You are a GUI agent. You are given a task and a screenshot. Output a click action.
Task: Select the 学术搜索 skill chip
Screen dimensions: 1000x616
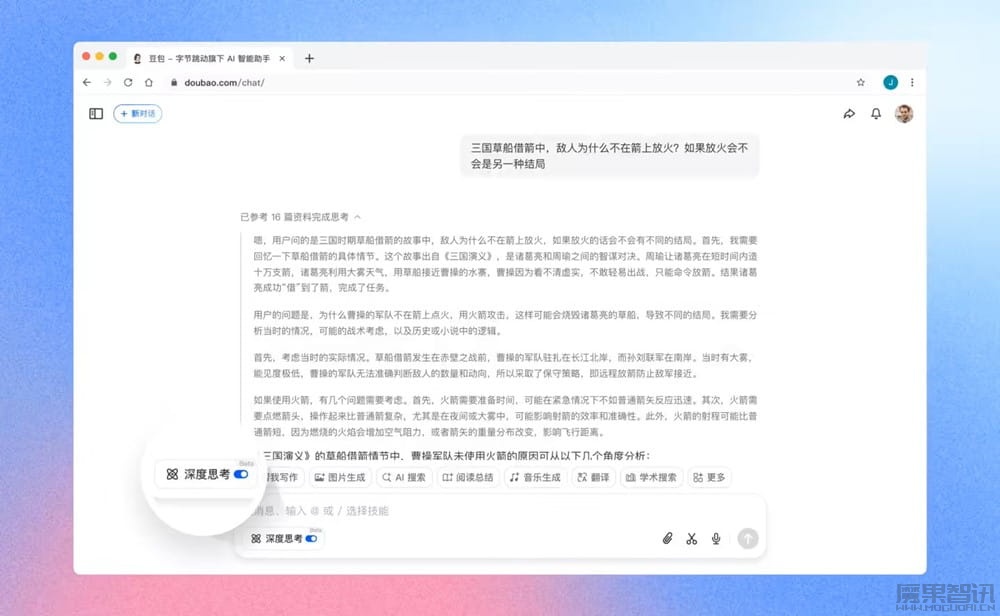(651, 477)
